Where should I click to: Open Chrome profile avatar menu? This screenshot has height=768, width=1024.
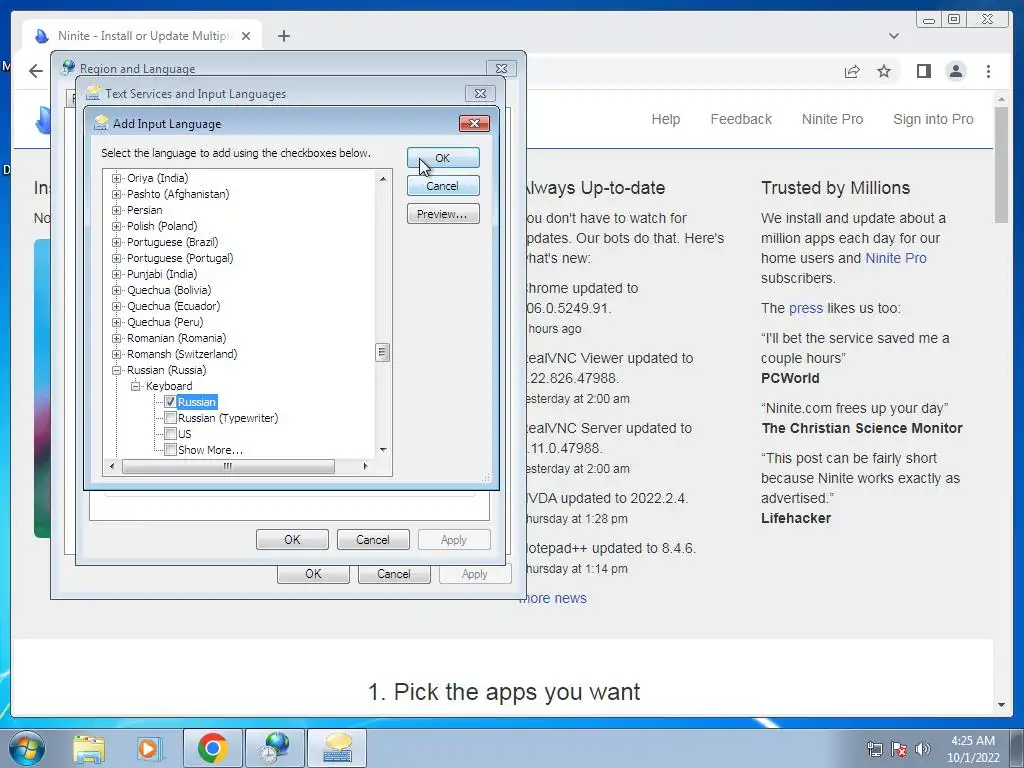tap(956, 71)
